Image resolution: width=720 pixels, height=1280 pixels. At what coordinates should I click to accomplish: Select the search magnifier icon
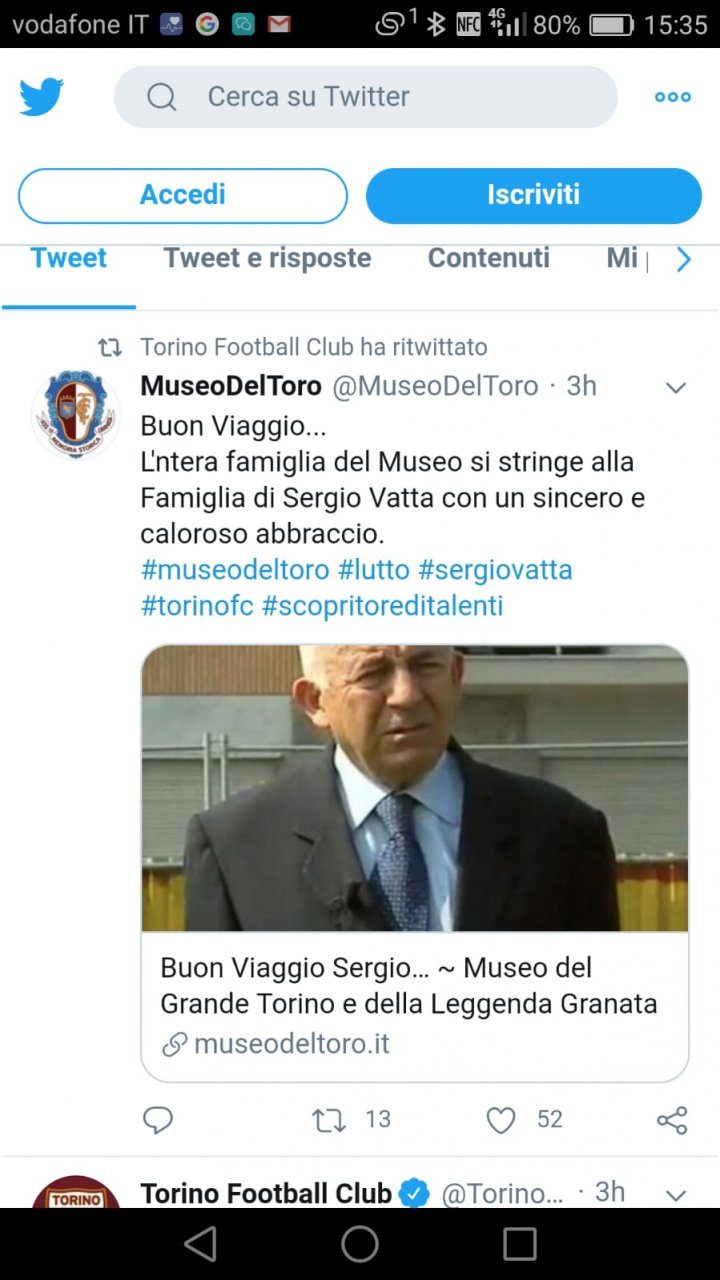[x=161, y=96]
